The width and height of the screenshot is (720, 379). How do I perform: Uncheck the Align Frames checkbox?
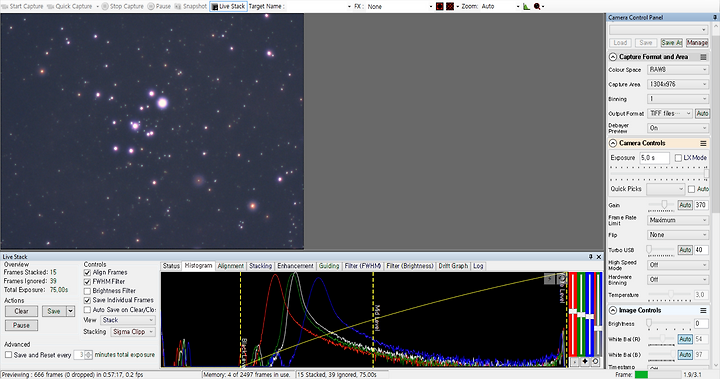(87, 272)
